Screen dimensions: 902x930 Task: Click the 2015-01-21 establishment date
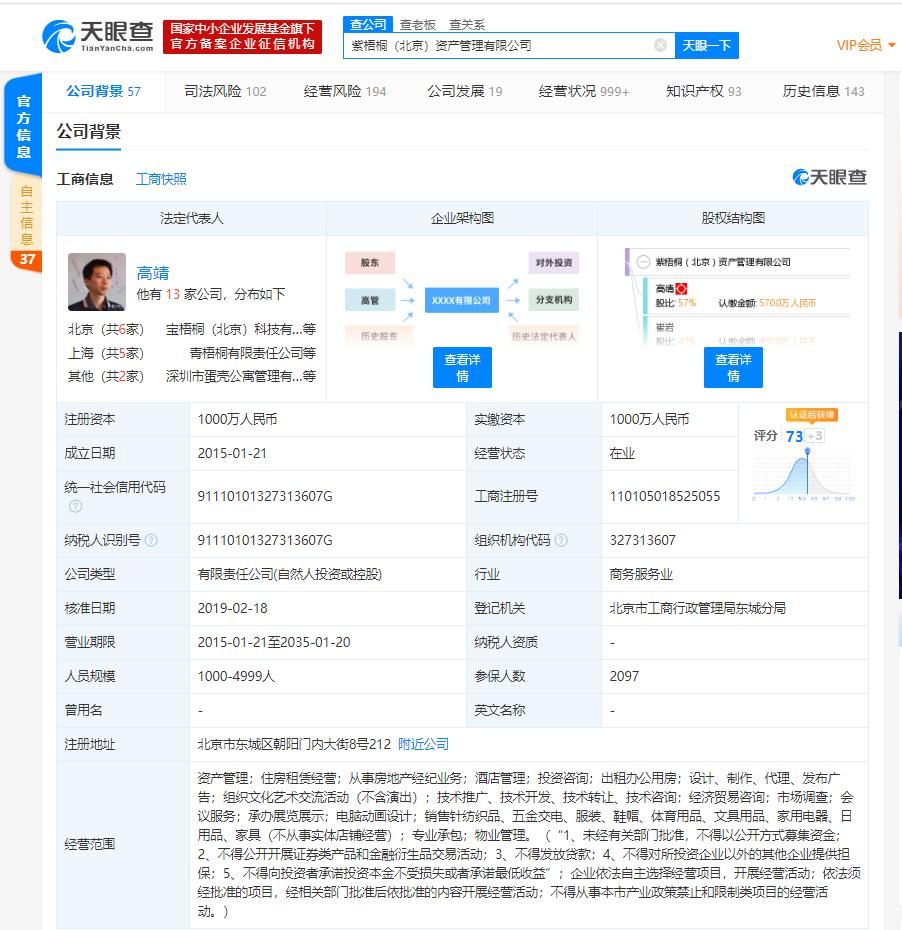pos(232,453)
